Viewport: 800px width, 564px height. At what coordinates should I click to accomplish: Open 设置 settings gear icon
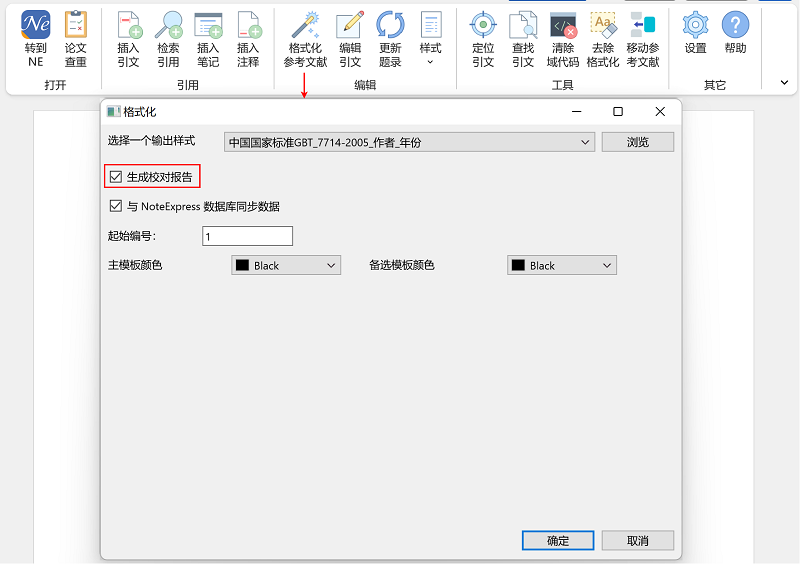(695, 33)
